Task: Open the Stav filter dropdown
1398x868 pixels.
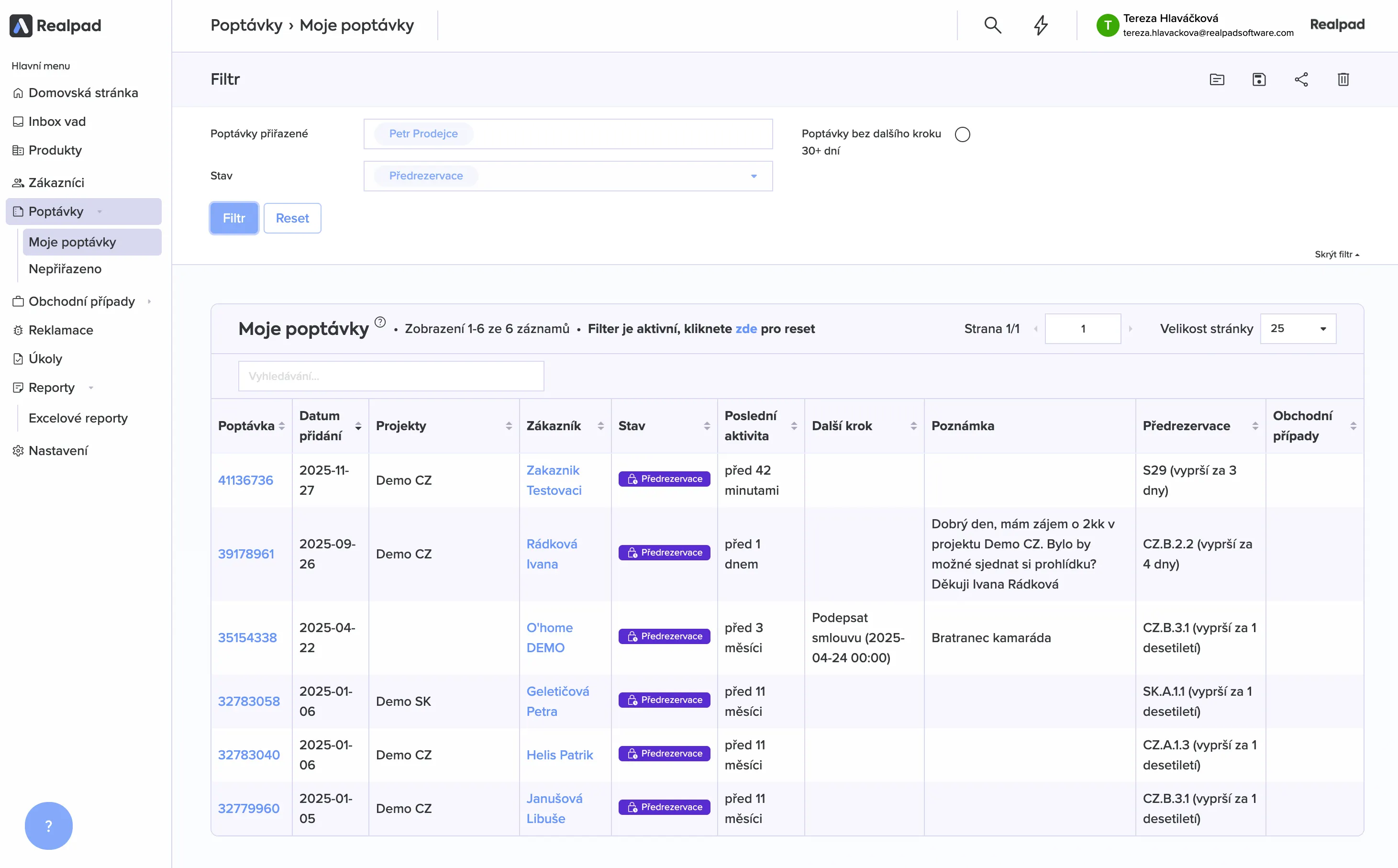Action: pyautogui.click(x=754, y=176)
